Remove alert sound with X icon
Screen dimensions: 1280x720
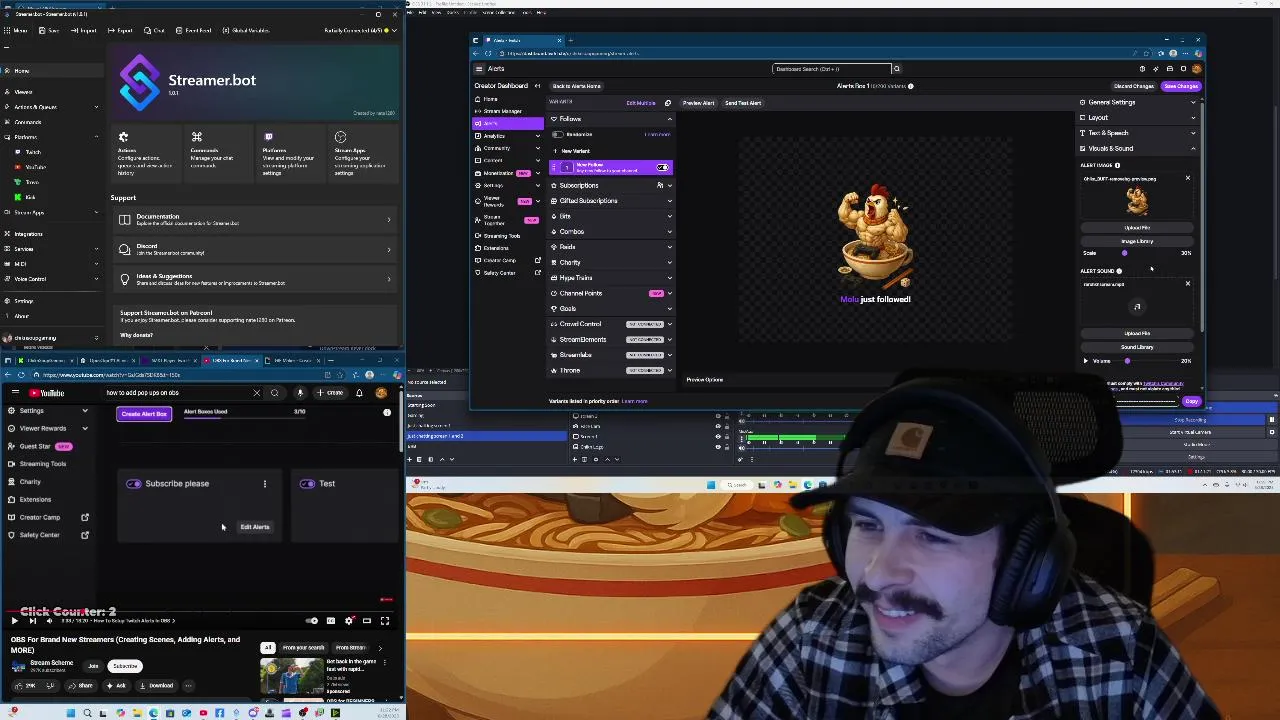[x=1188, y=284]
